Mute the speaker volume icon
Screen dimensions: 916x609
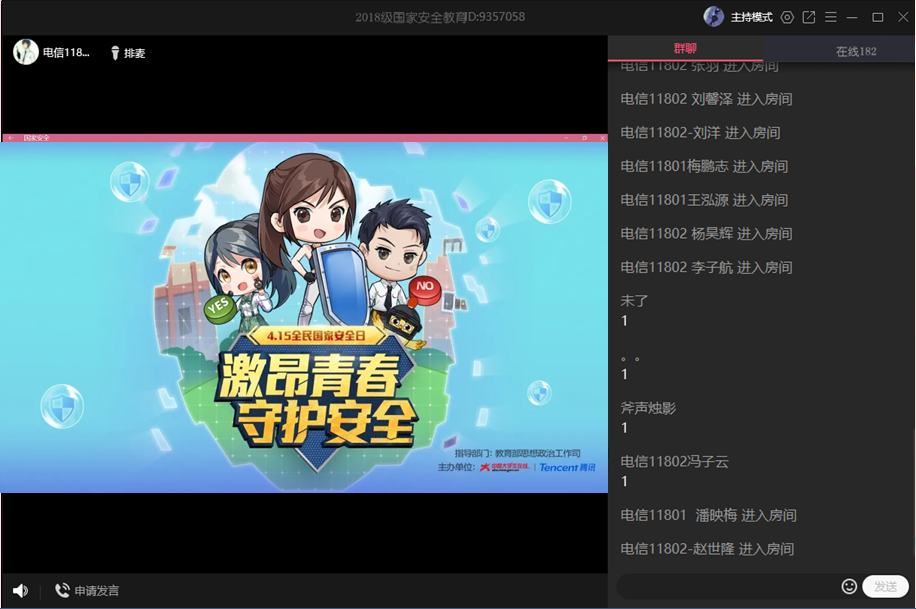20,591
